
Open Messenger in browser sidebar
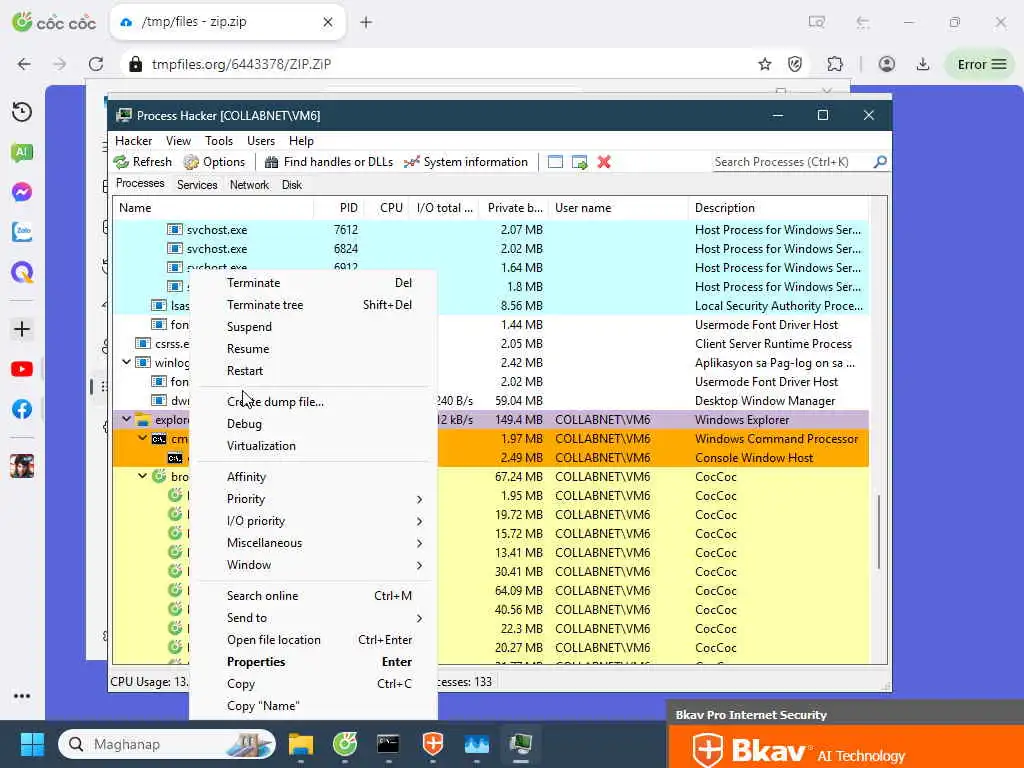click(22, 192)
